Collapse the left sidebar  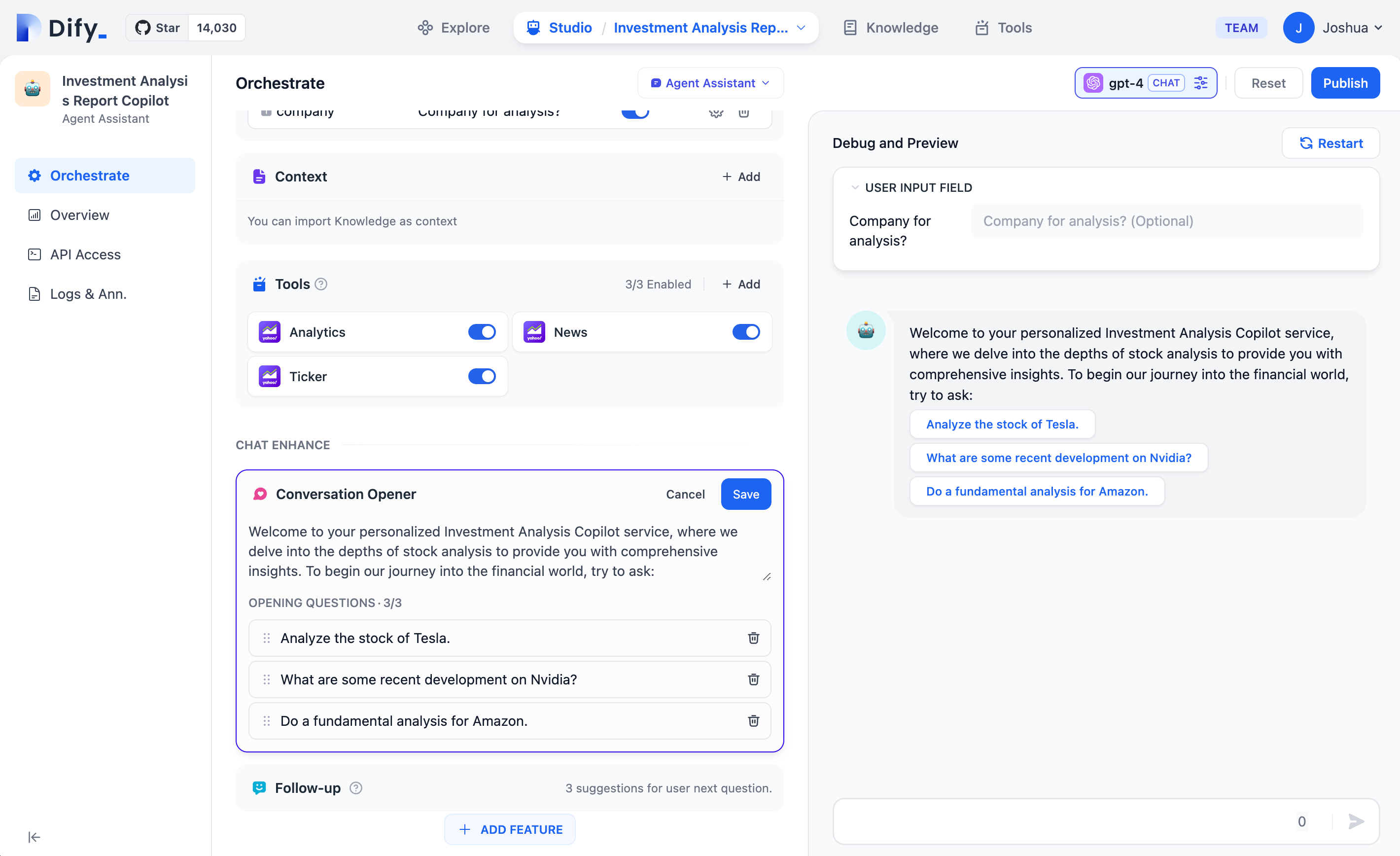coord(34,837)
